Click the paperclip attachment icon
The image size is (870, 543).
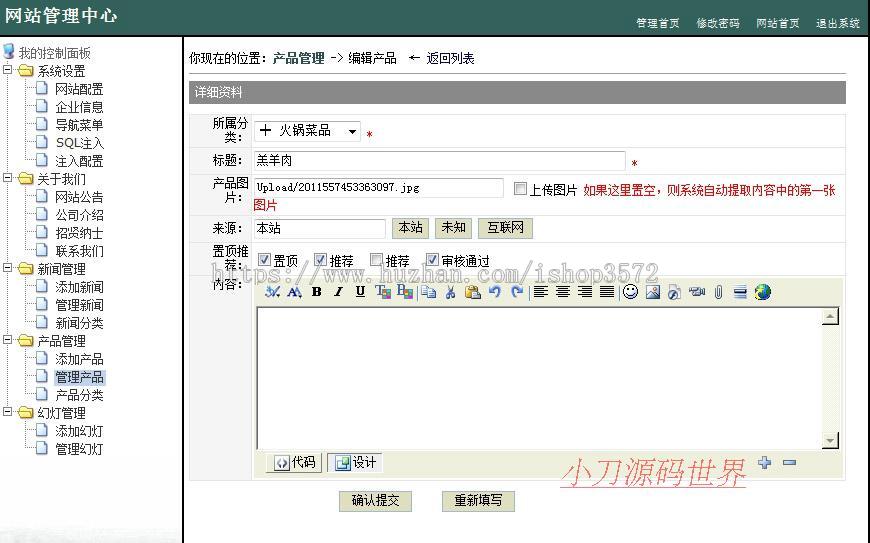719,292
